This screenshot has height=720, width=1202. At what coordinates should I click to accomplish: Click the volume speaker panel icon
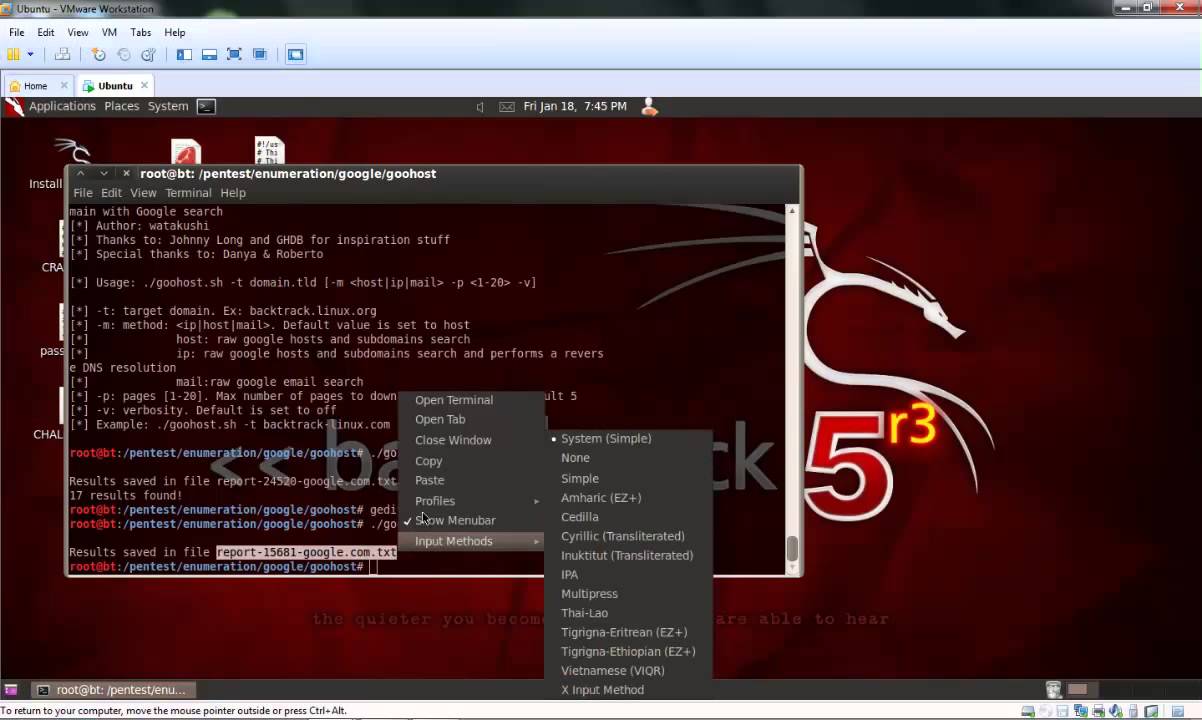480,107
